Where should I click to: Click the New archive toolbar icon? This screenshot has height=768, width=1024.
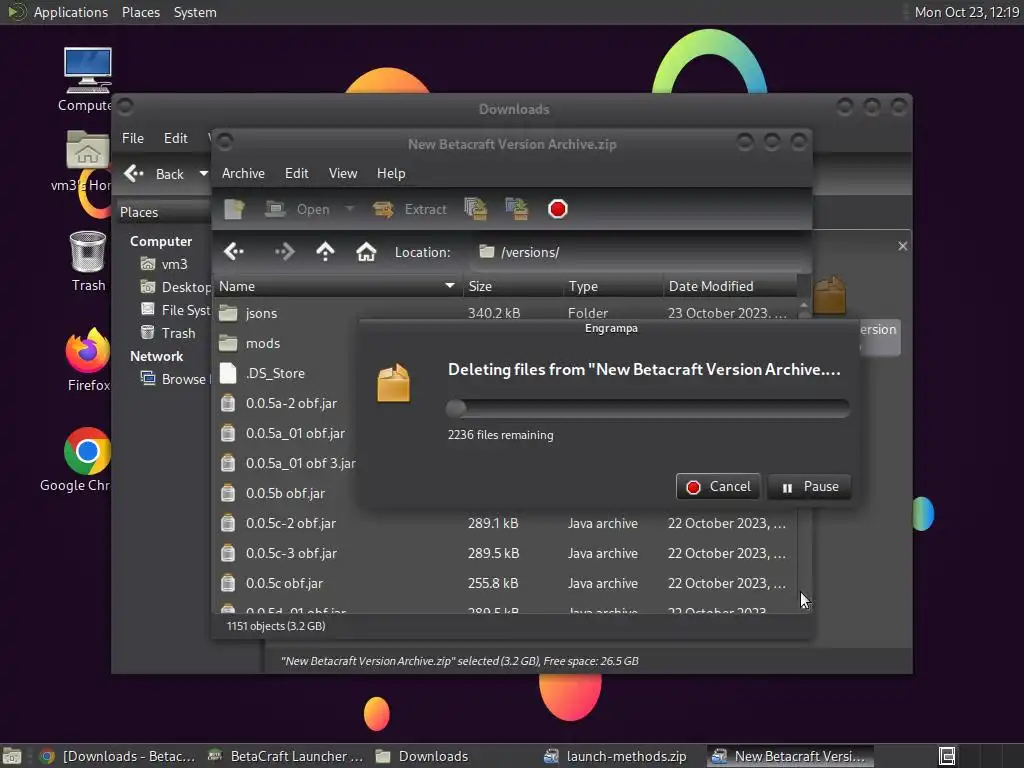coord(234,209)
